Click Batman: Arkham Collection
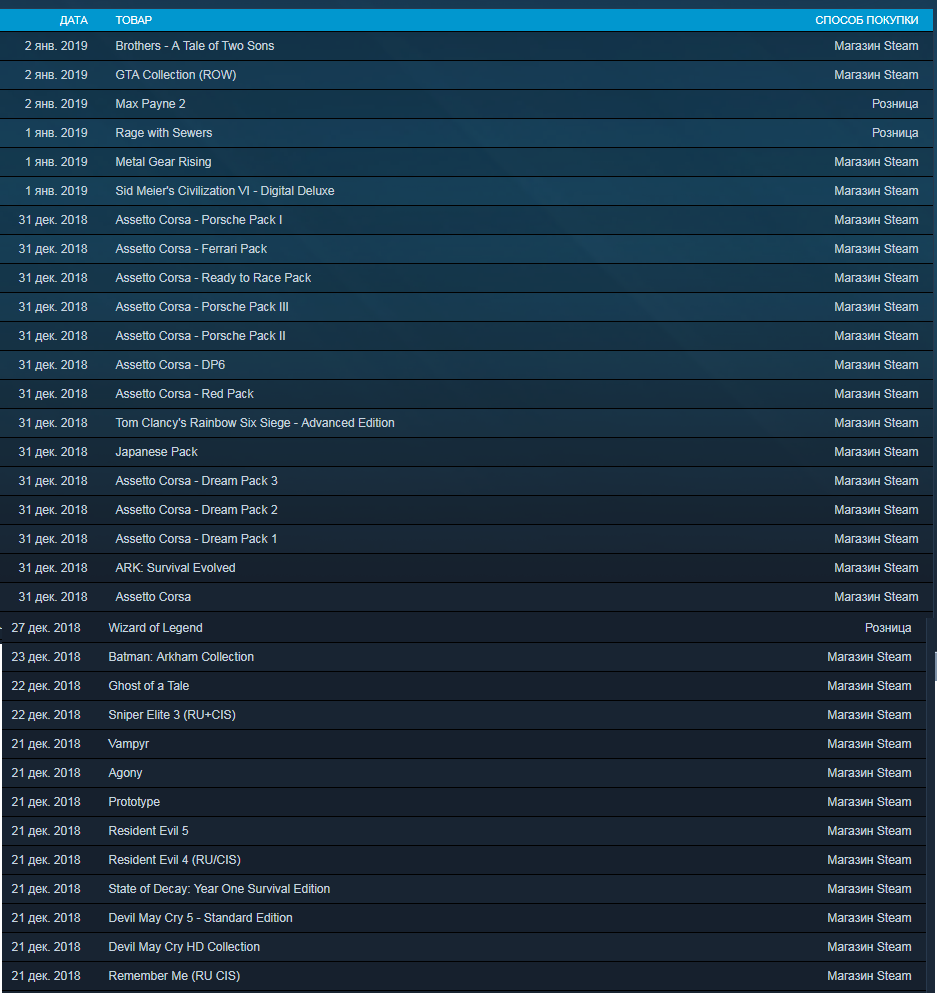 (181, 657)
